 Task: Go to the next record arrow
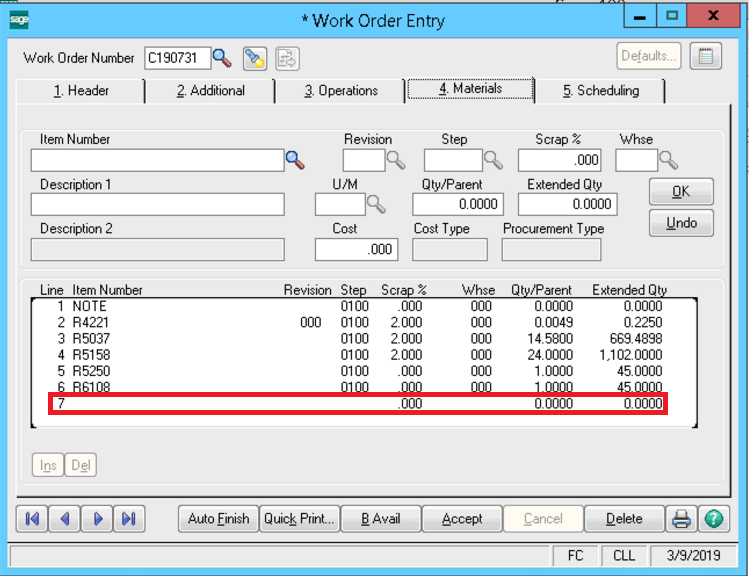tap(97, 519)
